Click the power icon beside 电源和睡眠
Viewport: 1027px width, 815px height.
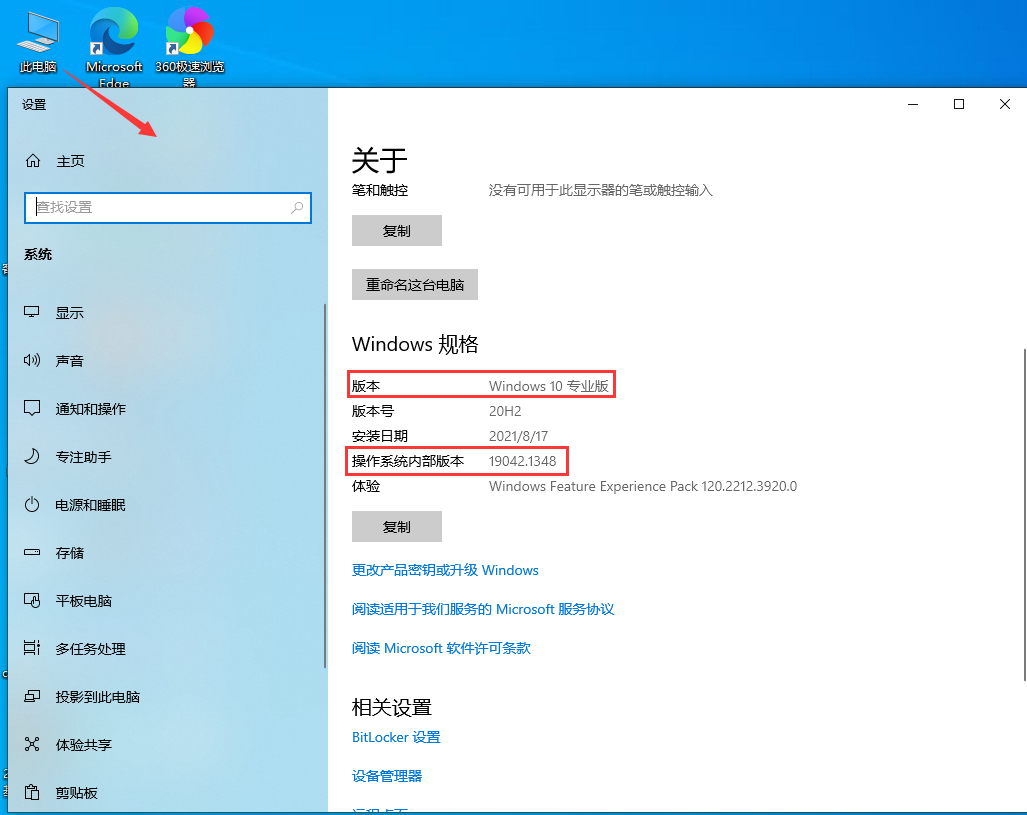(x=31, y=504)
